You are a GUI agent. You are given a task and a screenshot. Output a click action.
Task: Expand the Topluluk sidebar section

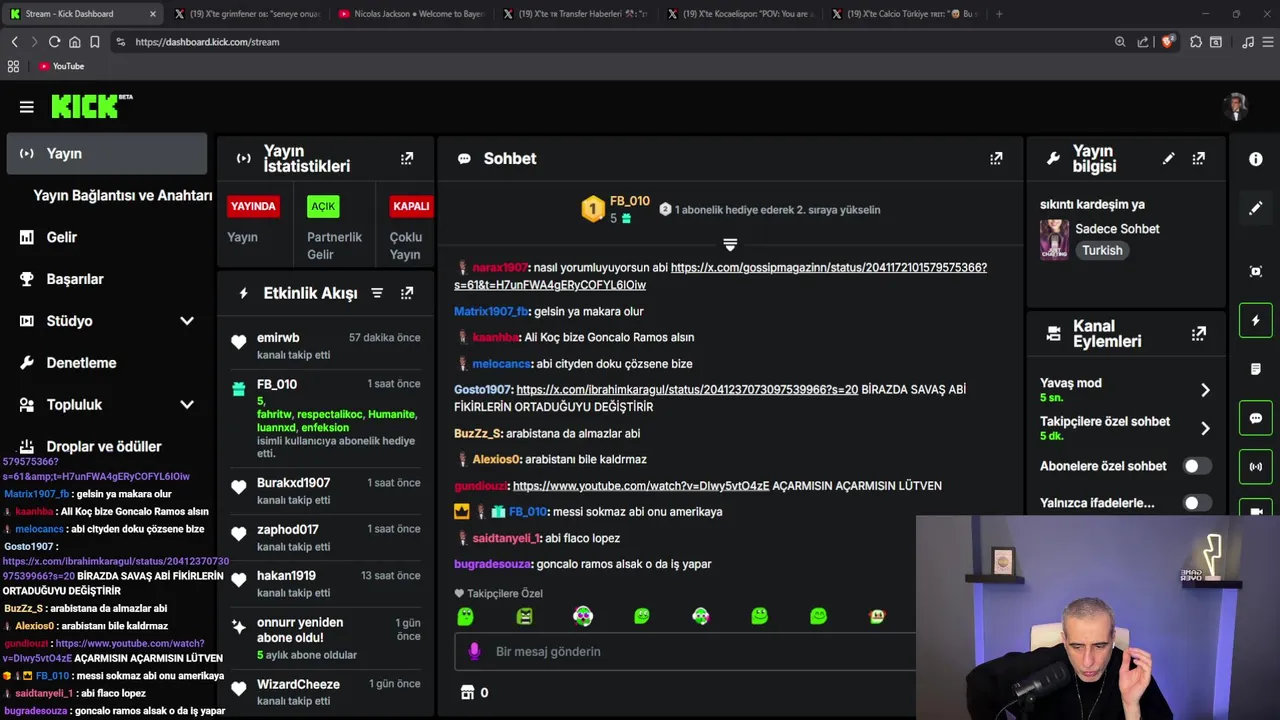pos(187,405)
